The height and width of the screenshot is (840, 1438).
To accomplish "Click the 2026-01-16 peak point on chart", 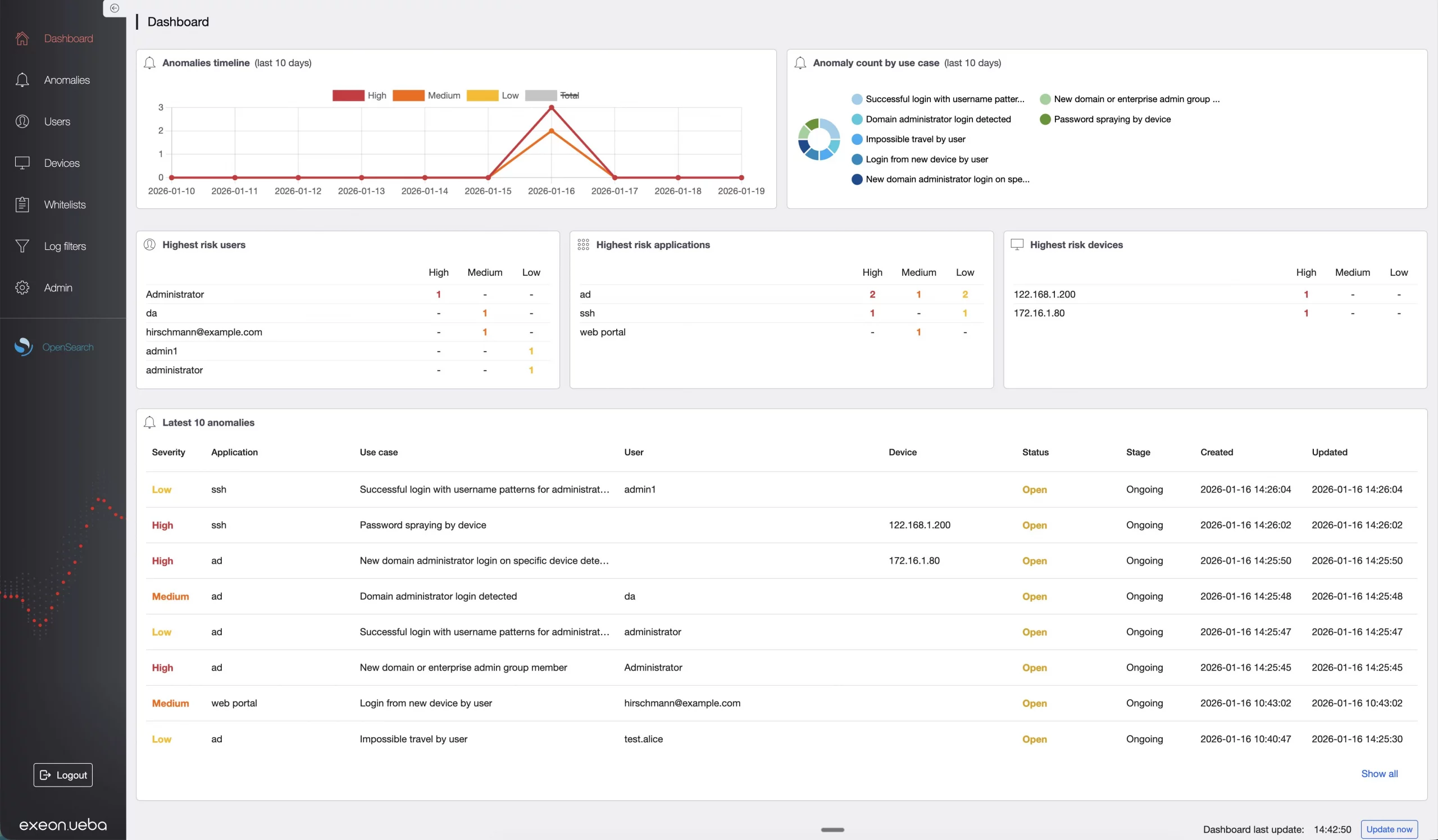I will [x=550, y=108].
